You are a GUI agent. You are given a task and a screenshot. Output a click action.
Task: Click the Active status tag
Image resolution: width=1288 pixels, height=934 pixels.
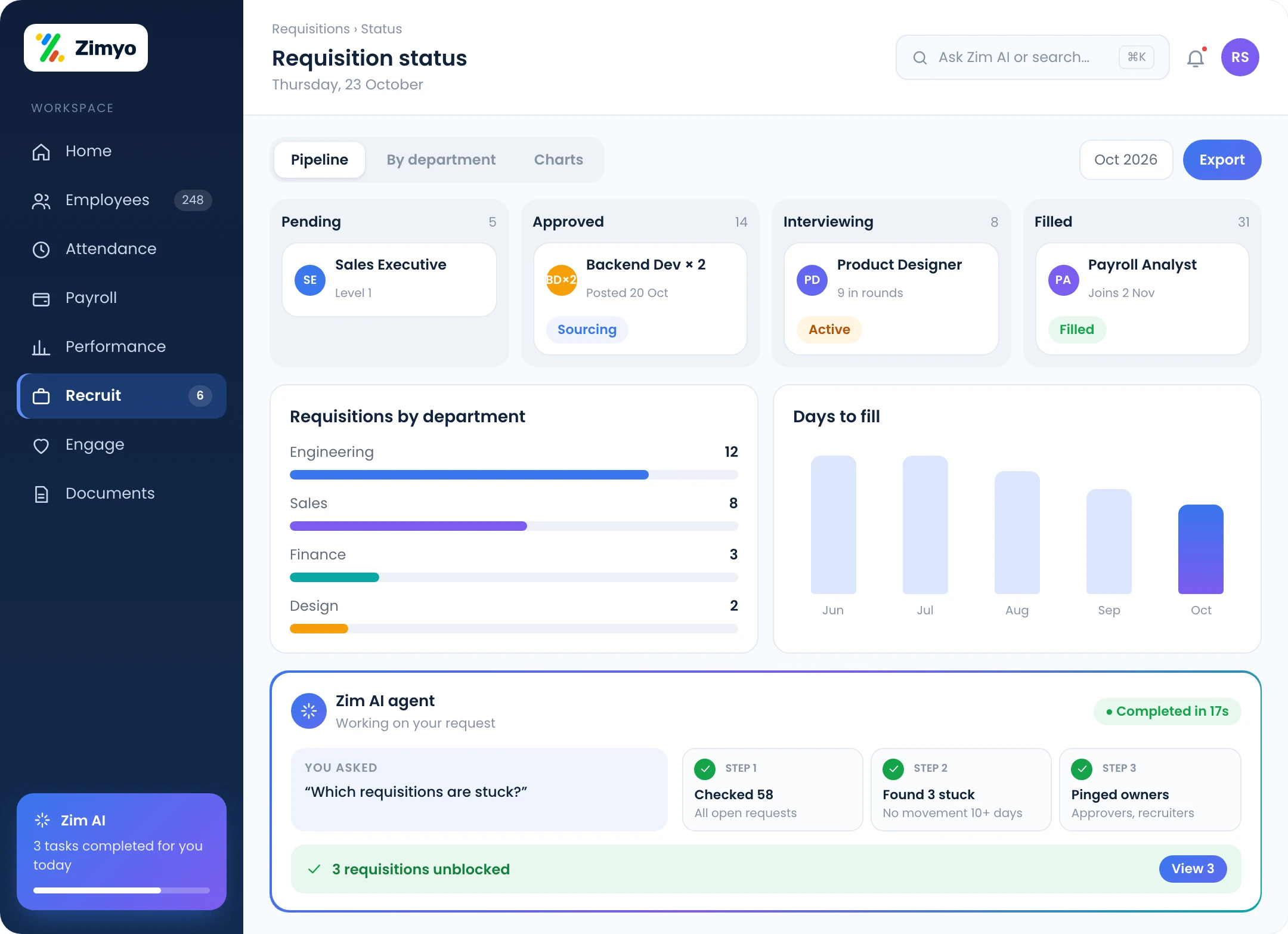[829, 330]
